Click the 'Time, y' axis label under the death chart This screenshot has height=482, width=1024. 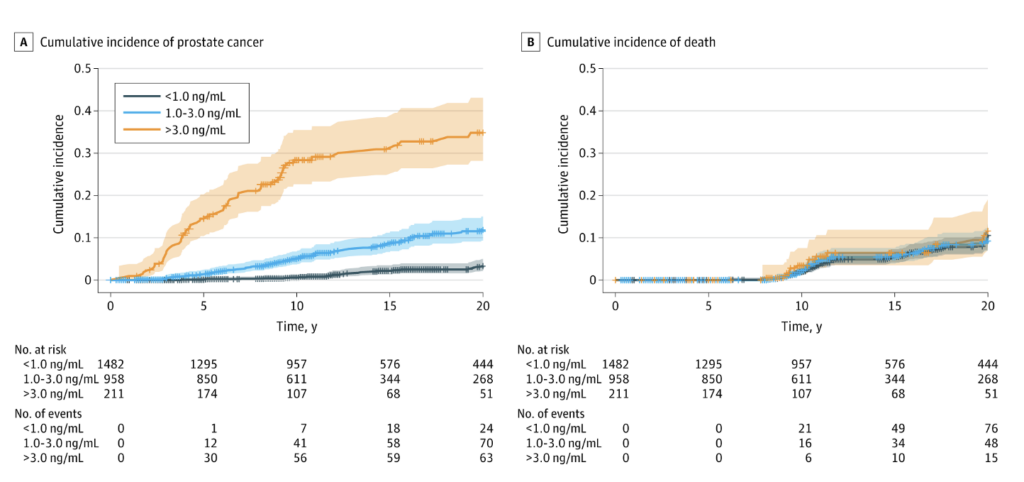(801, 326)
